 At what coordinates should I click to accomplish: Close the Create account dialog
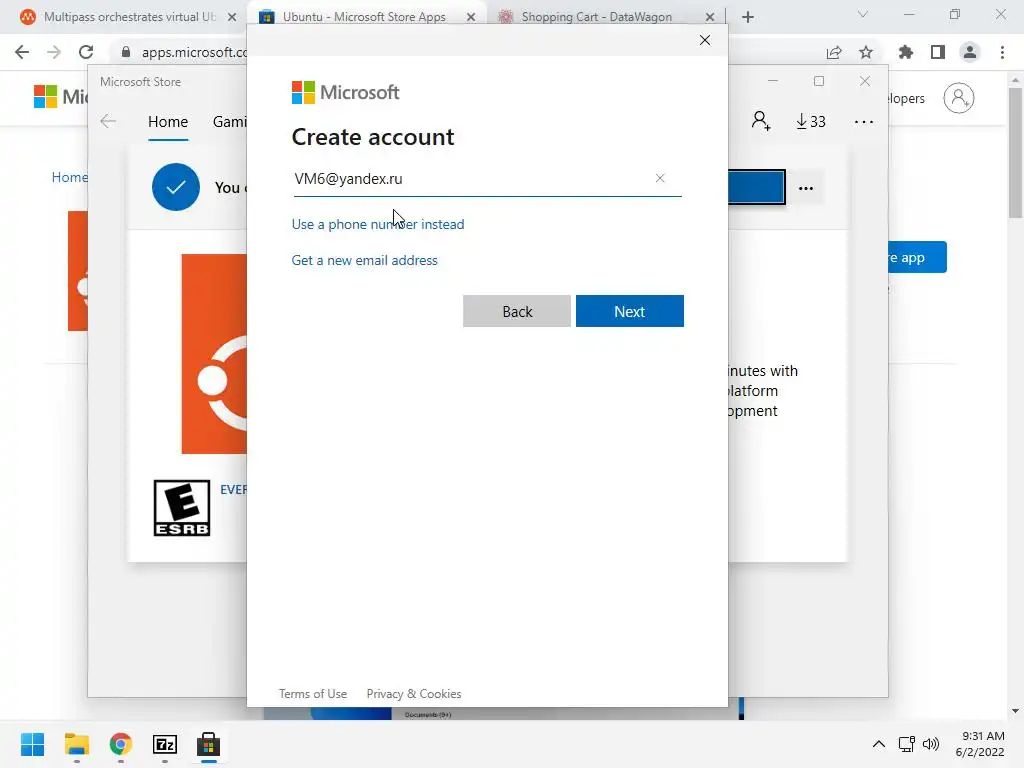click(x=705, y=40)
